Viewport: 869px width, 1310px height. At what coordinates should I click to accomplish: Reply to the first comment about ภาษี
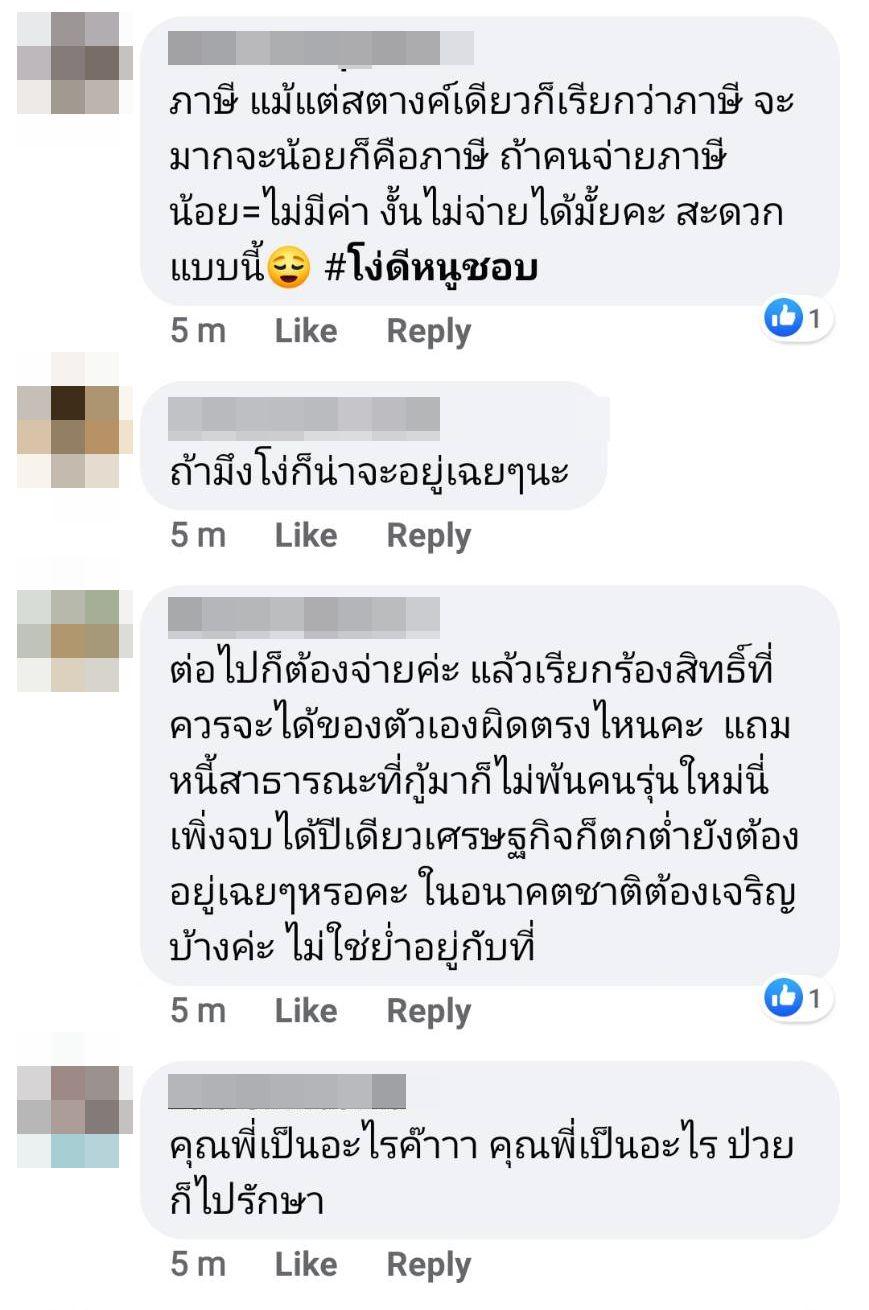[428, 332]
